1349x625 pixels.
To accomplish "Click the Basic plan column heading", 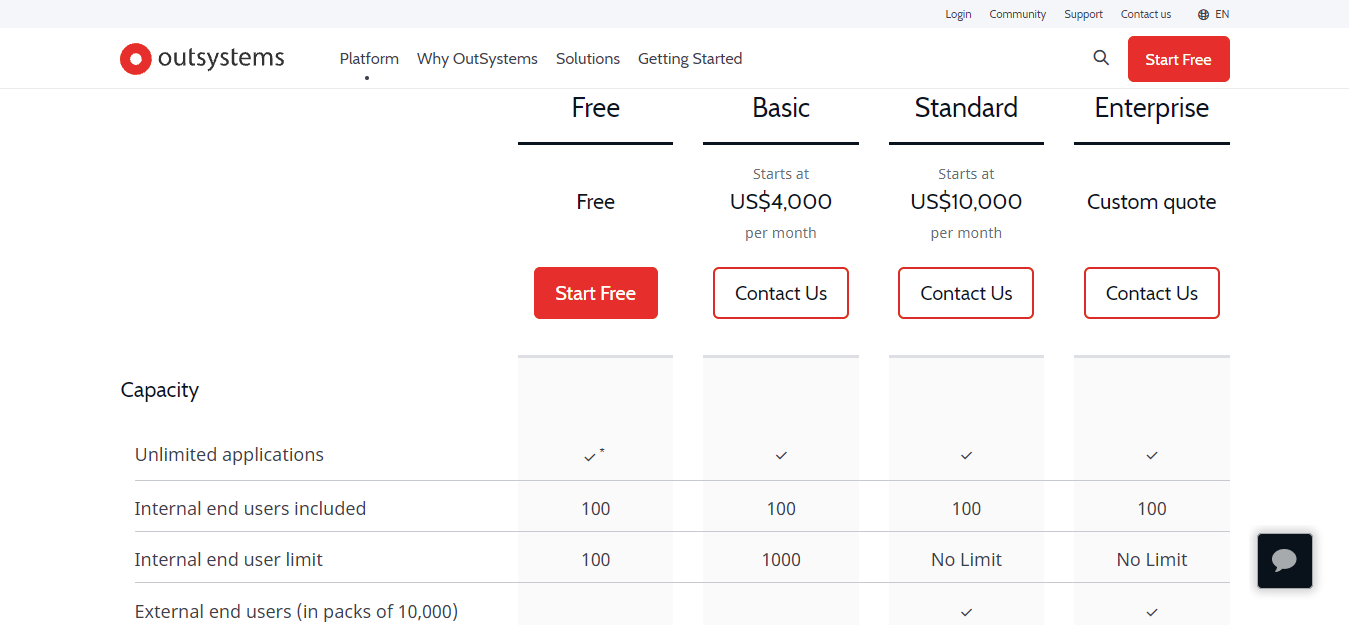I will [x=781, y=108].
